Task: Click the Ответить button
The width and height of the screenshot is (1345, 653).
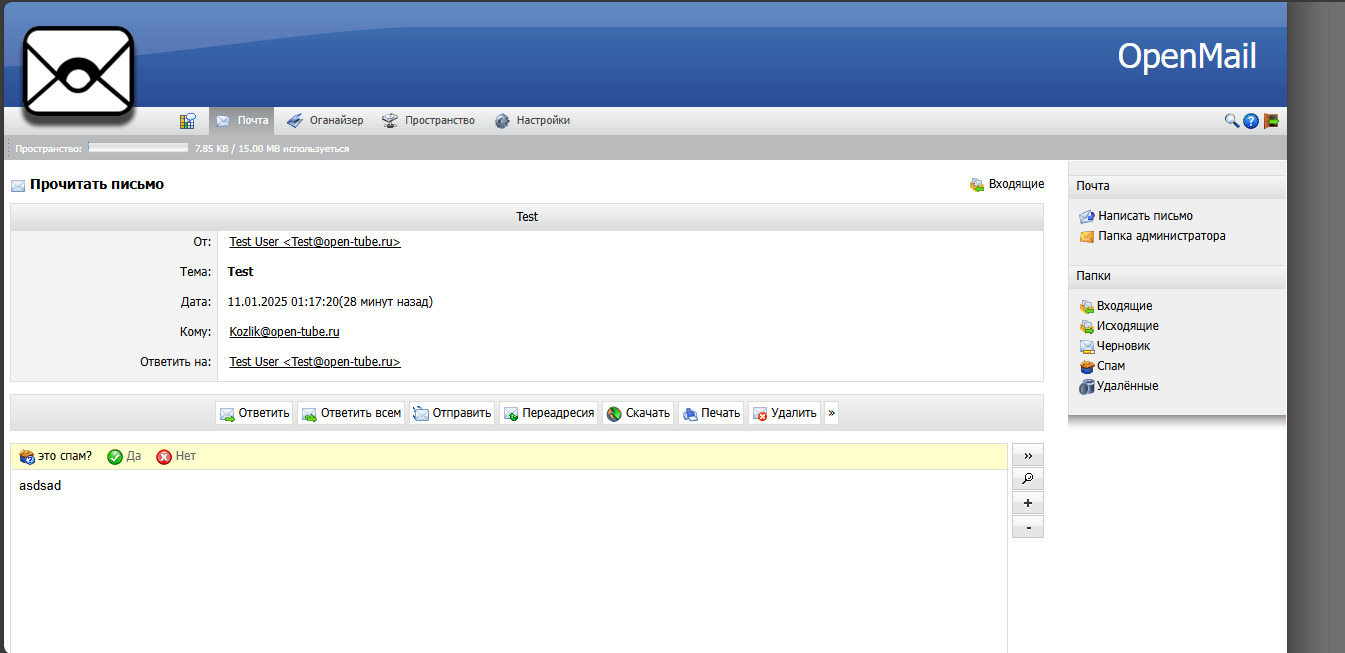Action: [254, 413]
